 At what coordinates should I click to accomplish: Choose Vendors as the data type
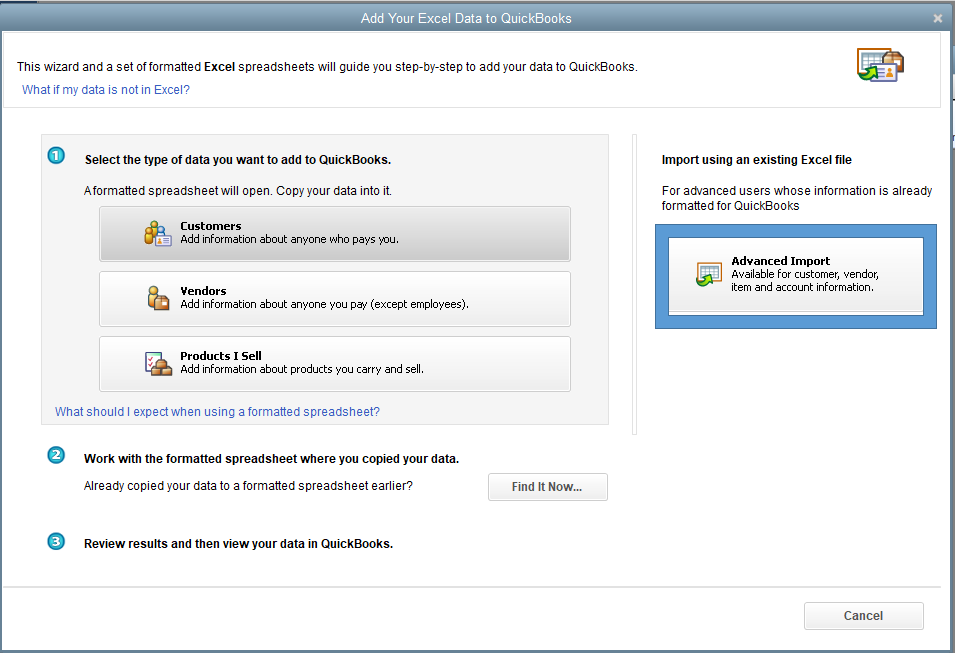[x=334, y=299]
